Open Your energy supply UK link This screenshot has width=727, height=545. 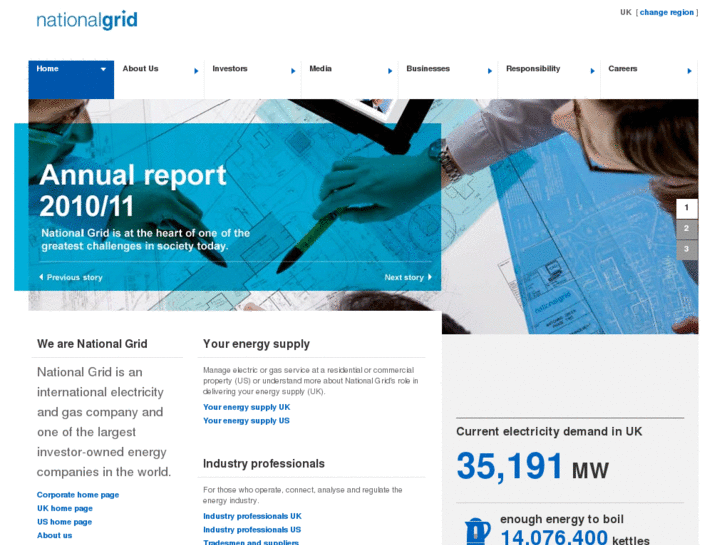point(247,407)
